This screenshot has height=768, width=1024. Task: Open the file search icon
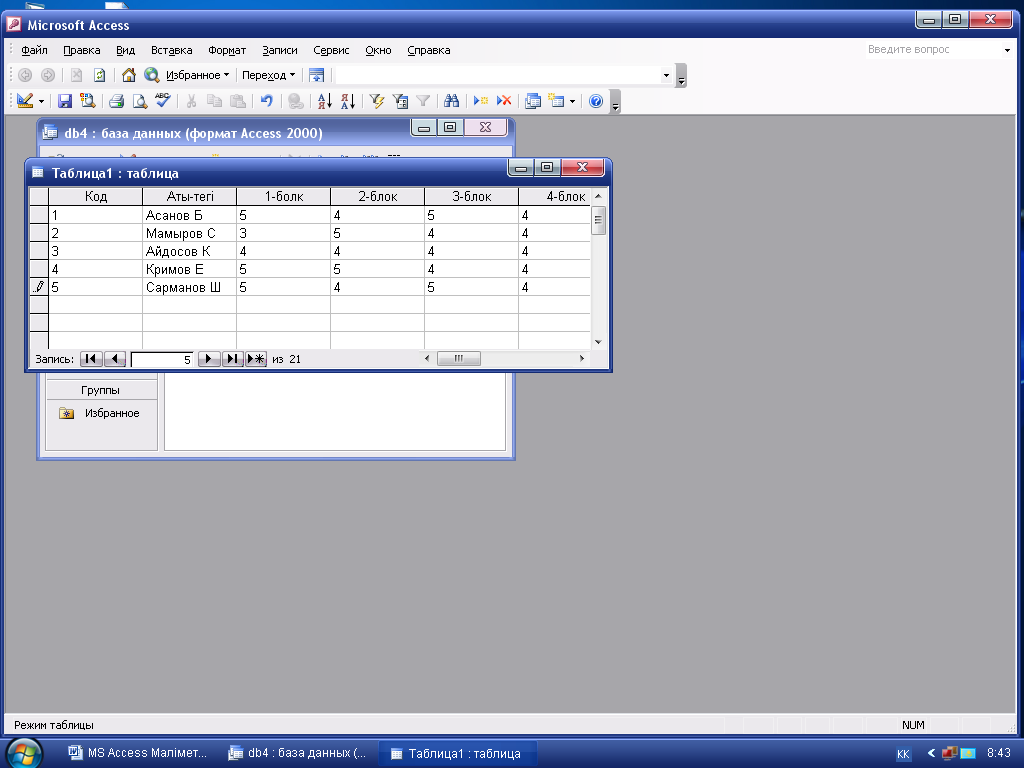point(88,101)
